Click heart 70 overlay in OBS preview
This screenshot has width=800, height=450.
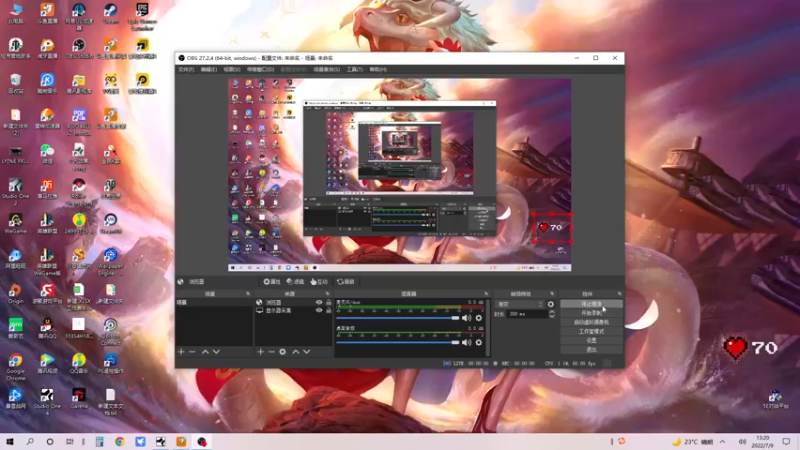[552, 228]
